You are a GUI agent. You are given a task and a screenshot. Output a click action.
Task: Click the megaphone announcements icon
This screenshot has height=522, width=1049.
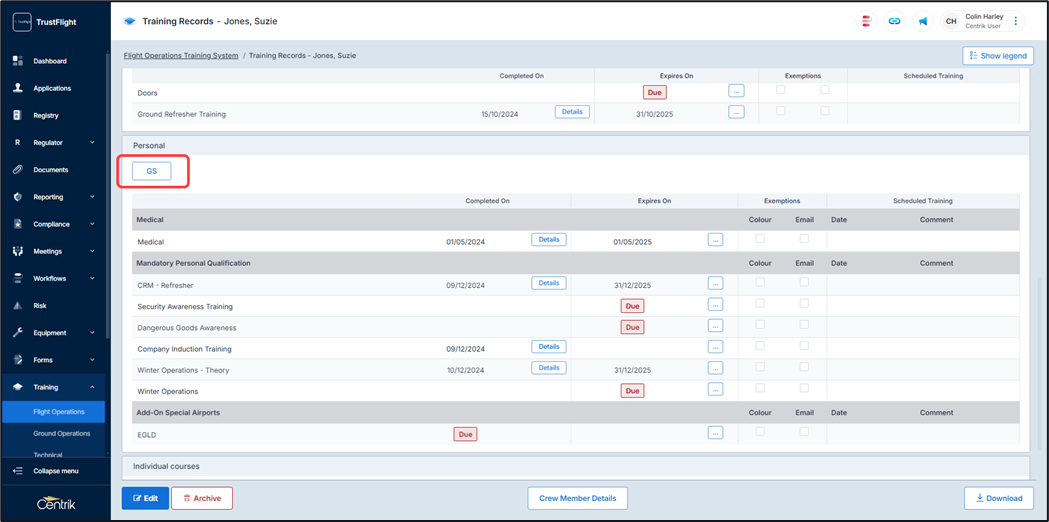[x=922, y=21]
